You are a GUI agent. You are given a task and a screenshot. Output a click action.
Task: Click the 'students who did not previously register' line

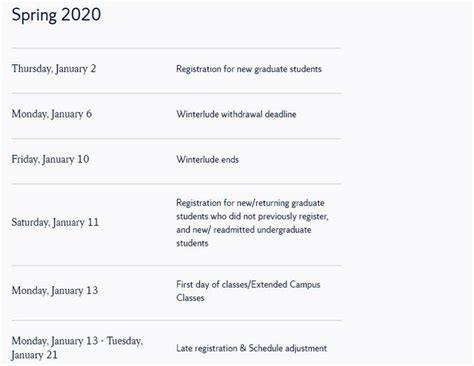(x=252, y=216)
